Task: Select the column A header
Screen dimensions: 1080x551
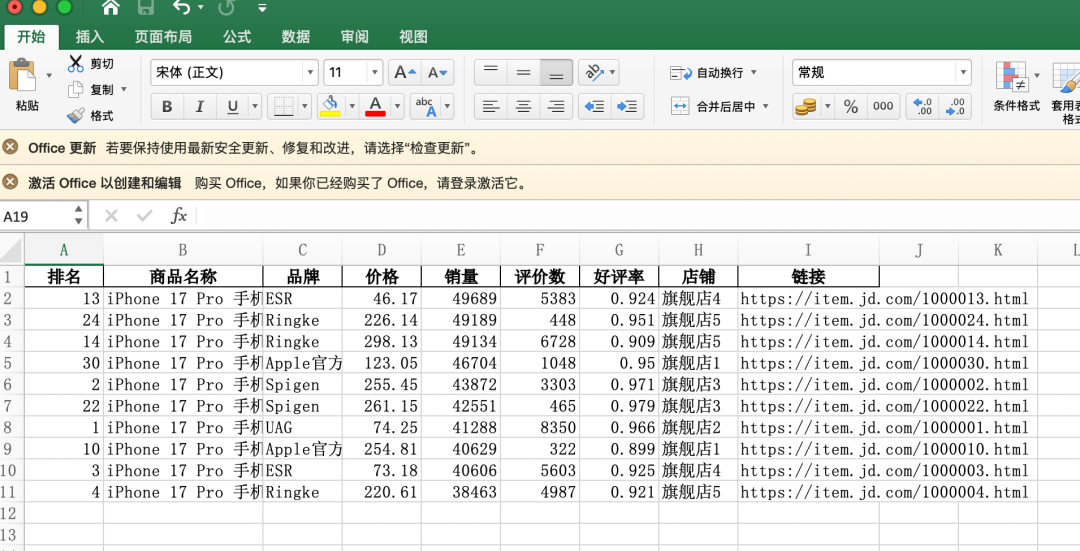Action: [x=64, y=250]
